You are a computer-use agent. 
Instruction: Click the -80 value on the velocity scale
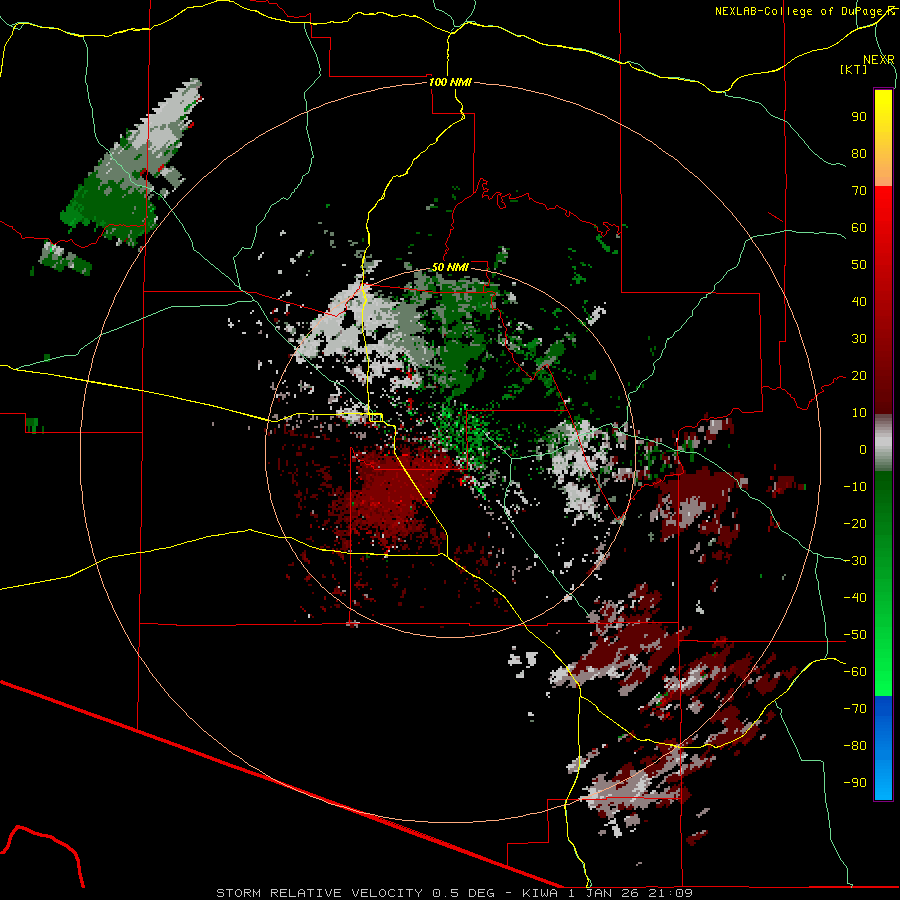(x=855, y=746)
